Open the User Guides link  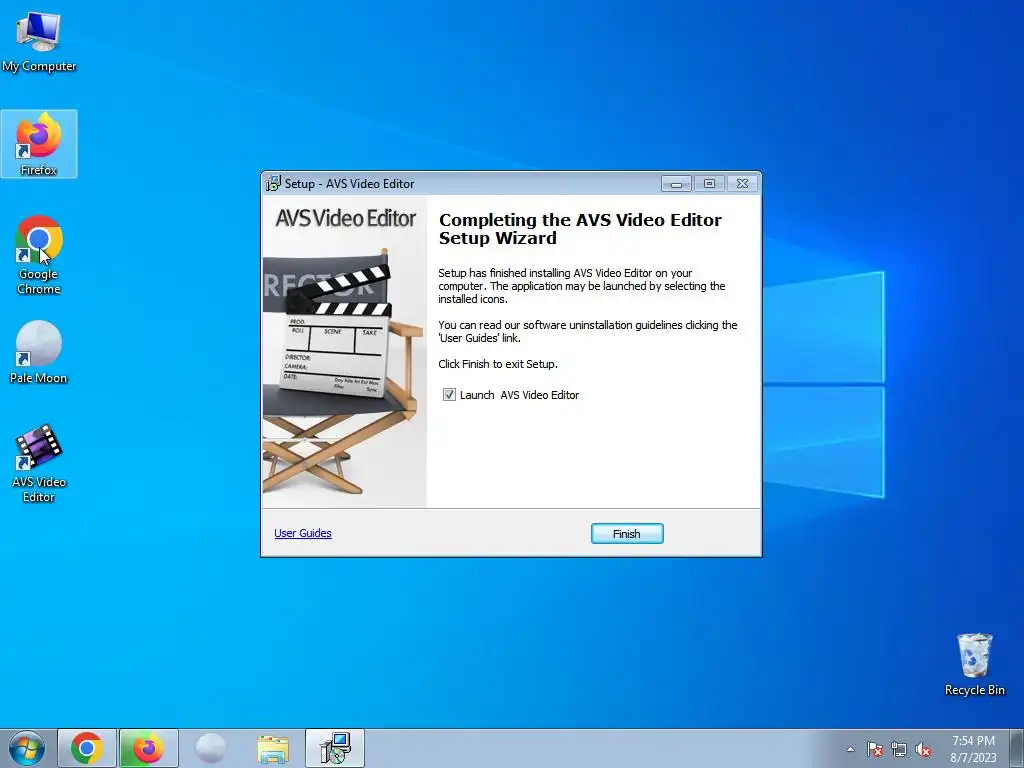coord(303,533)
